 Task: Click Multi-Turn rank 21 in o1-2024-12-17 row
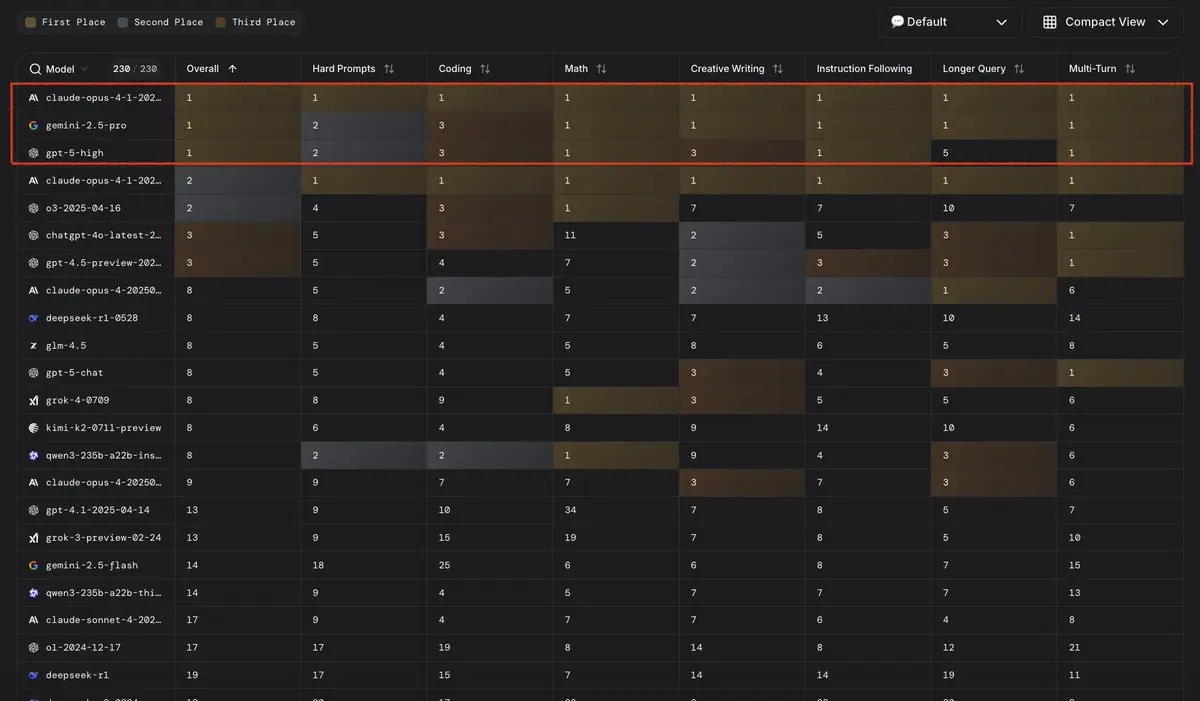coord(1075,648)
